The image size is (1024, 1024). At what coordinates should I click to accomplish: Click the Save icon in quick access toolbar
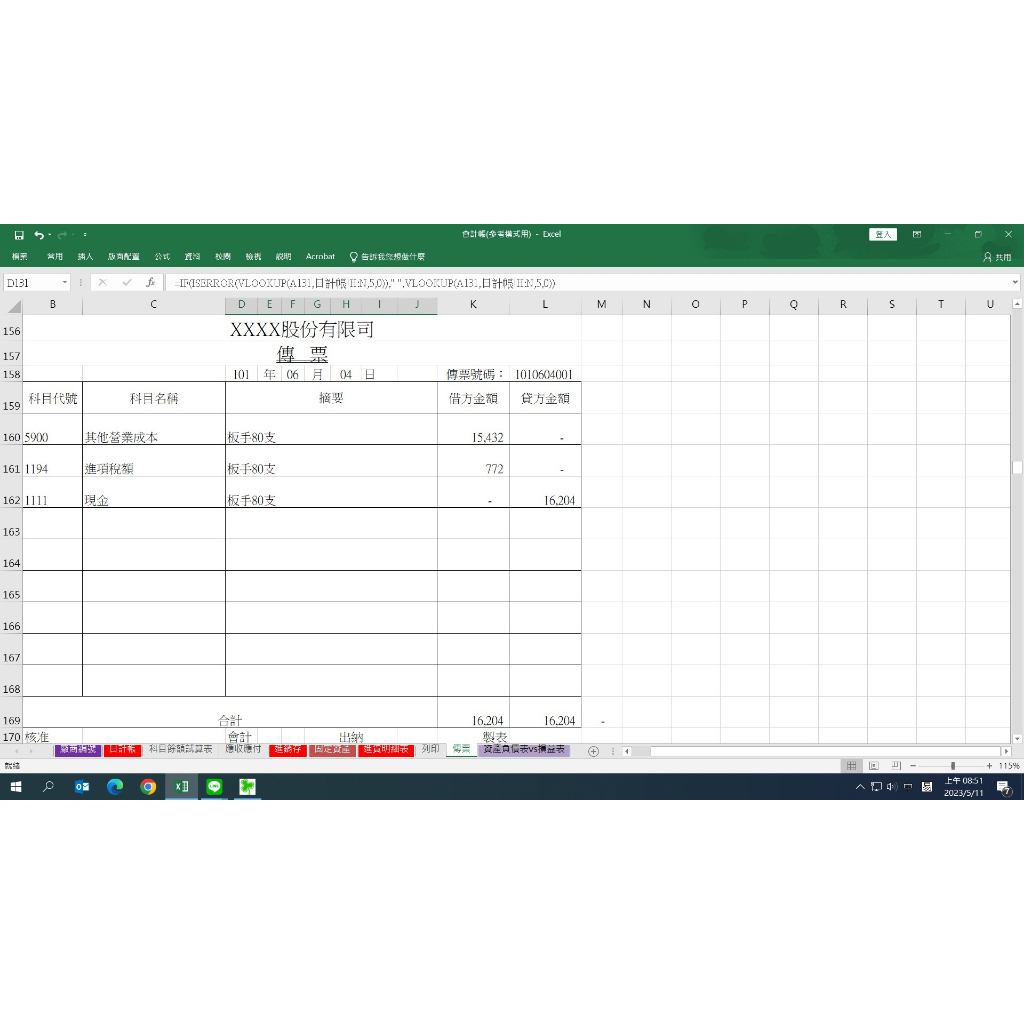tap(19, 235)
